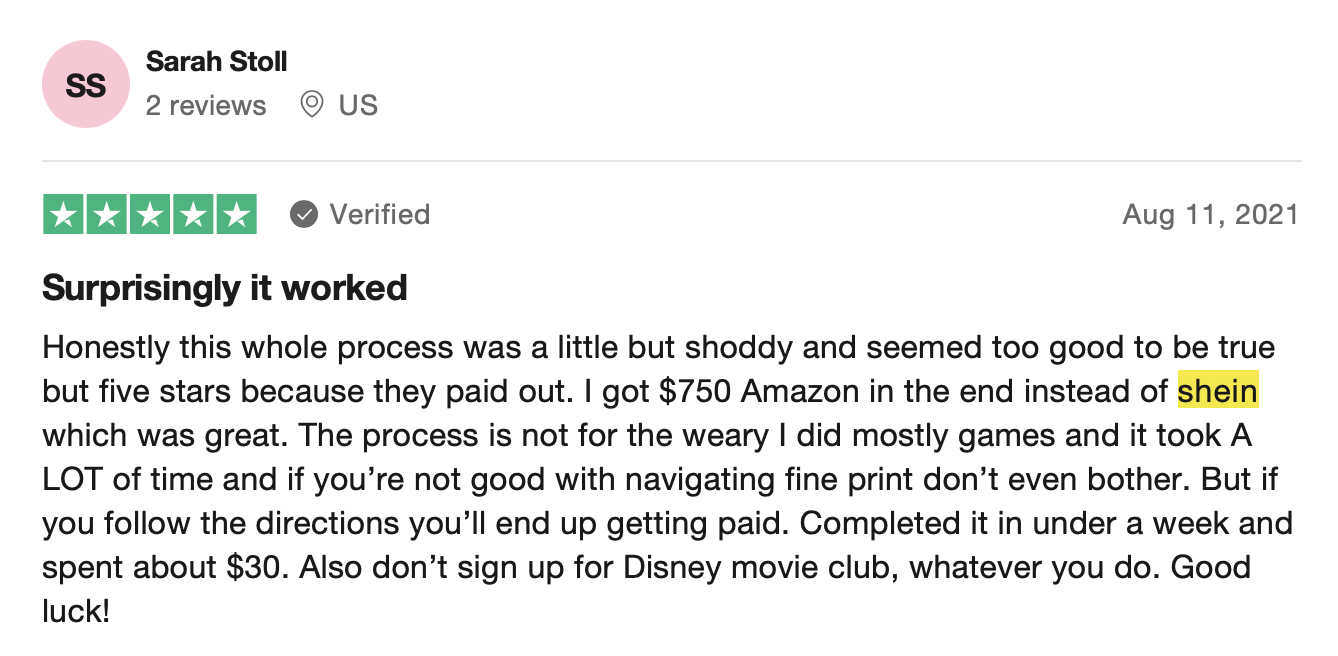Click the 'luck!' text at review end
This screenshot has width=1338, height=656.
pos(76,611)
